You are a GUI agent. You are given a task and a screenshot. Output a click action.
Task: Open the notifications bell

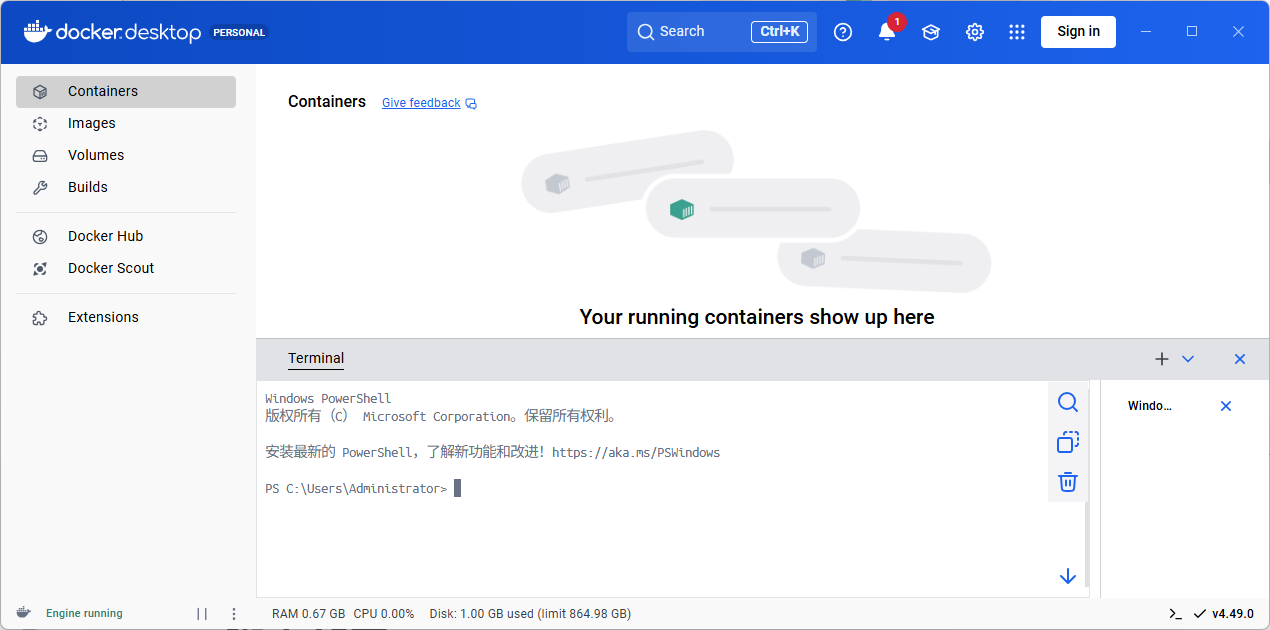(887, 32)
